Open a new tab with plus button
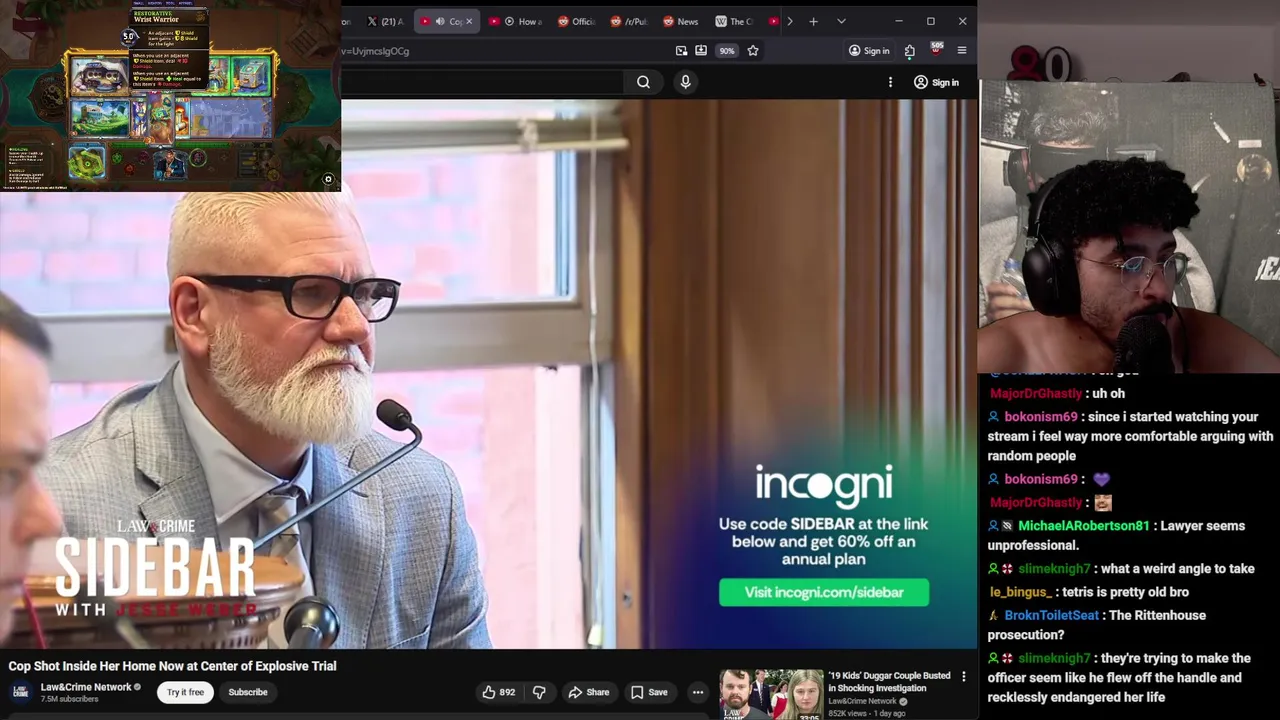Viewport: 1280px width, 720px height. [813, 21]
